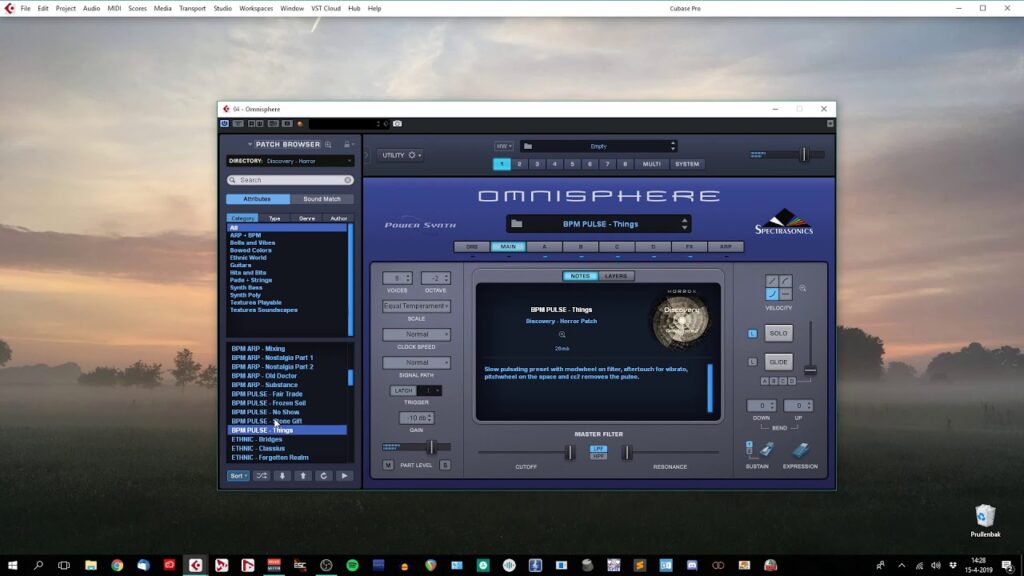1024x576 pixels.
Task: Click the MULTI button
Action: (x=651, y=165)
